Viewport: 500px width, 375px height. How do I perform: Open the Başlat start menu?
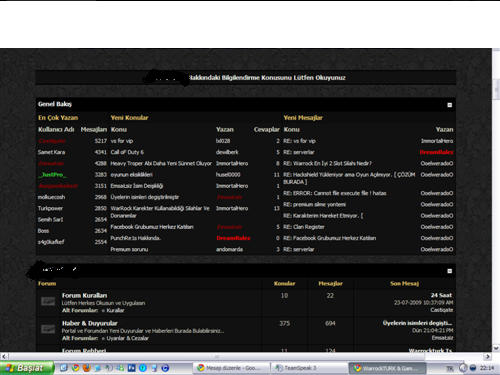click(27, 368)
